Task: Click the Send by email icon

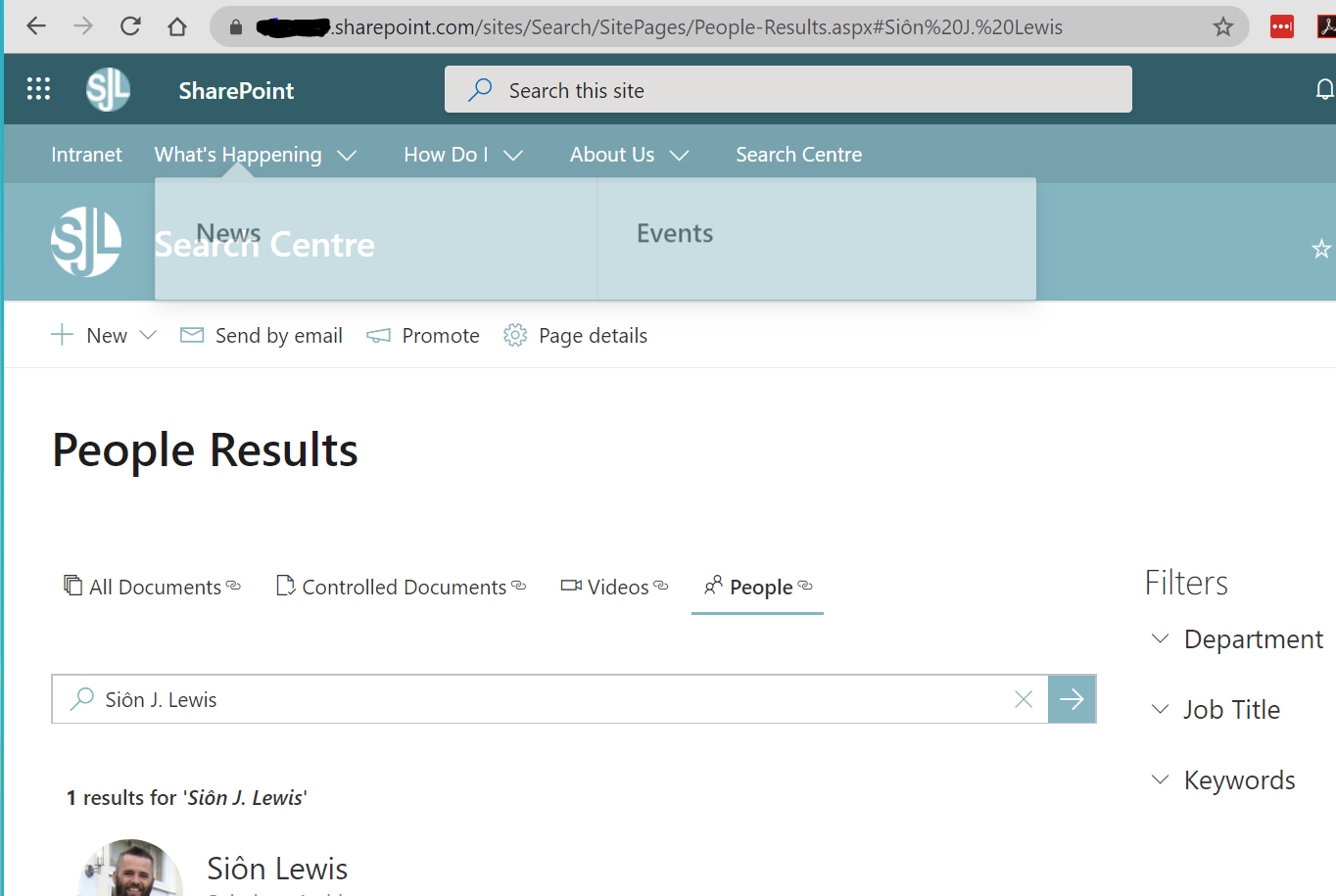Action: [192, 335]
